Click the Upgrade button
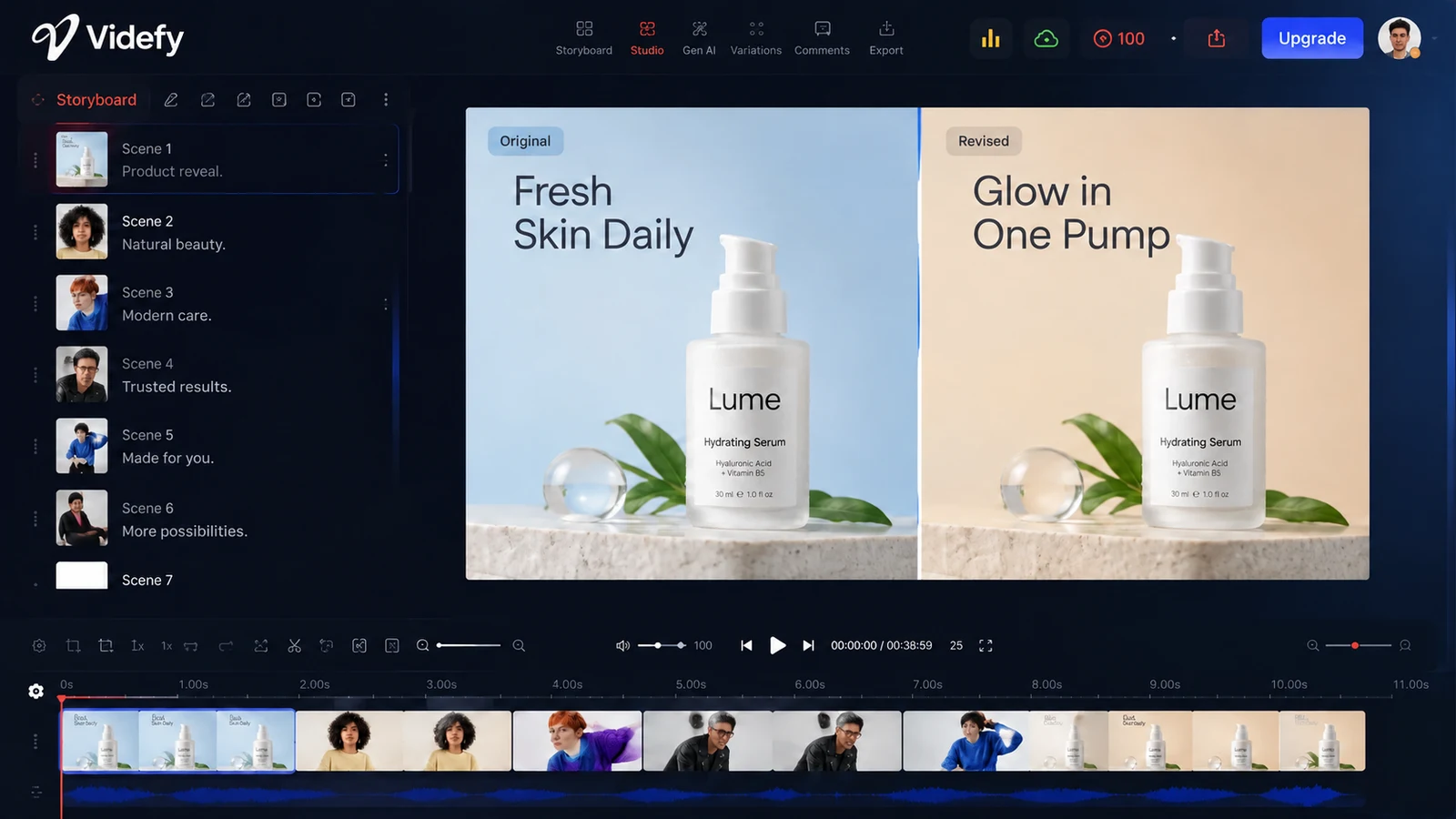 [x=1312, y=38]
